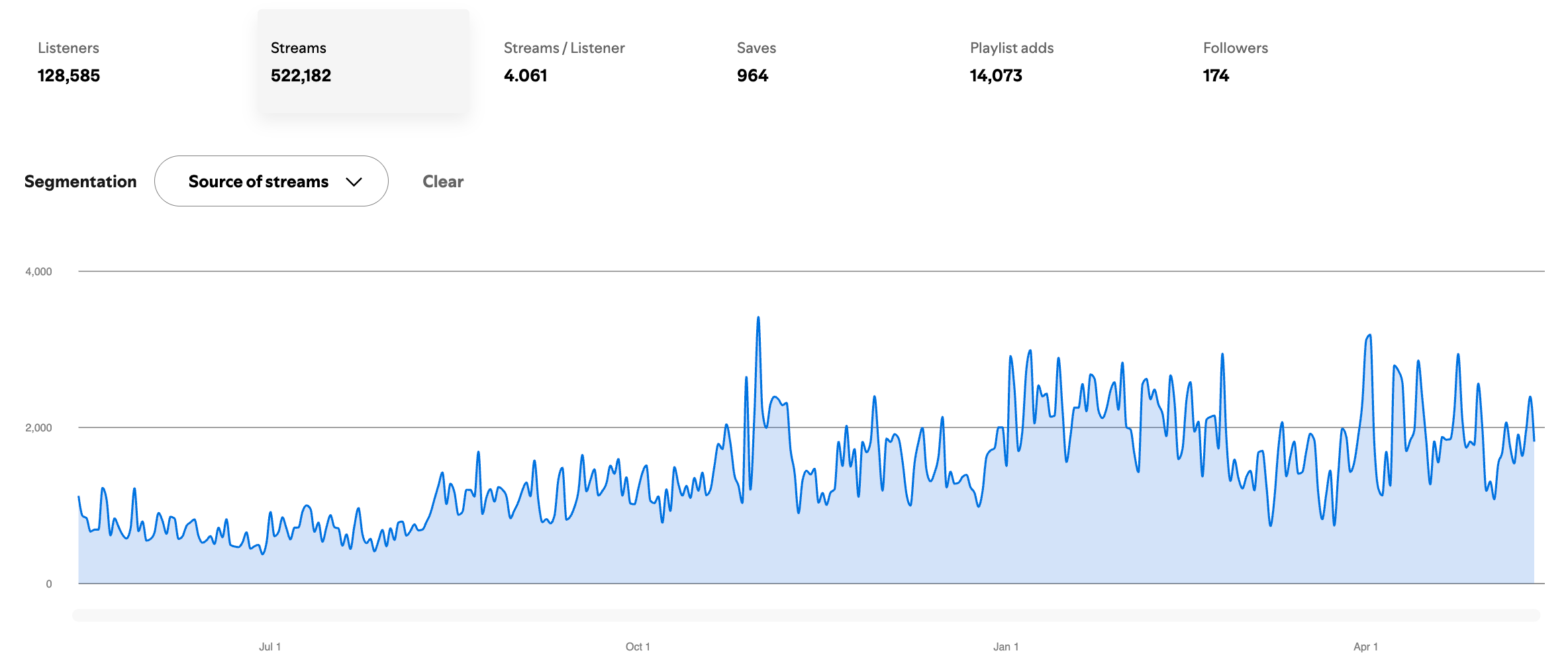Image resolution: width=1568 pixels, height=667 pixels.
Task: Click the Oct 1 date label
Action: pos(638,646)
